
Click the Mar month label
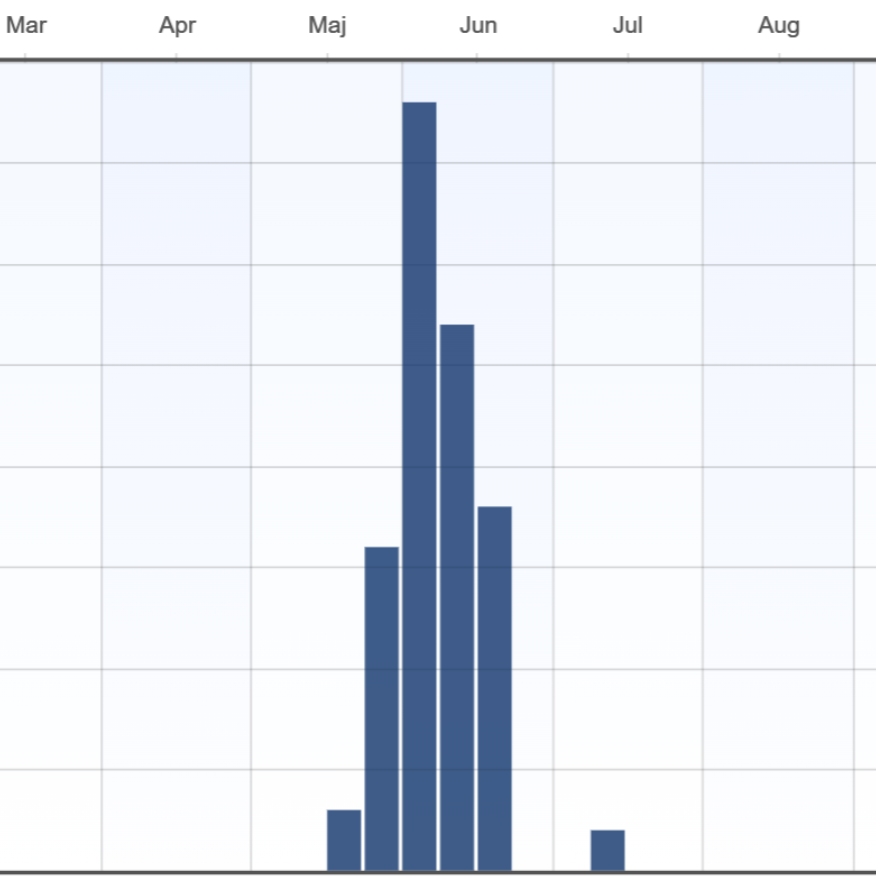tap(26, 26)
